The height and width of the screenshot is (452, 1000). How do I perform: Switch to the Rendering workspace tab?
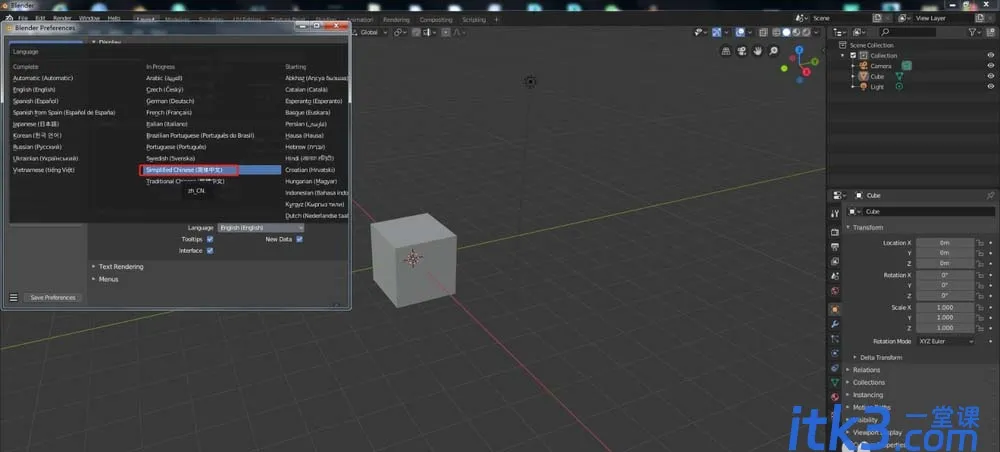pyautogui.click(x=396, y=20)
